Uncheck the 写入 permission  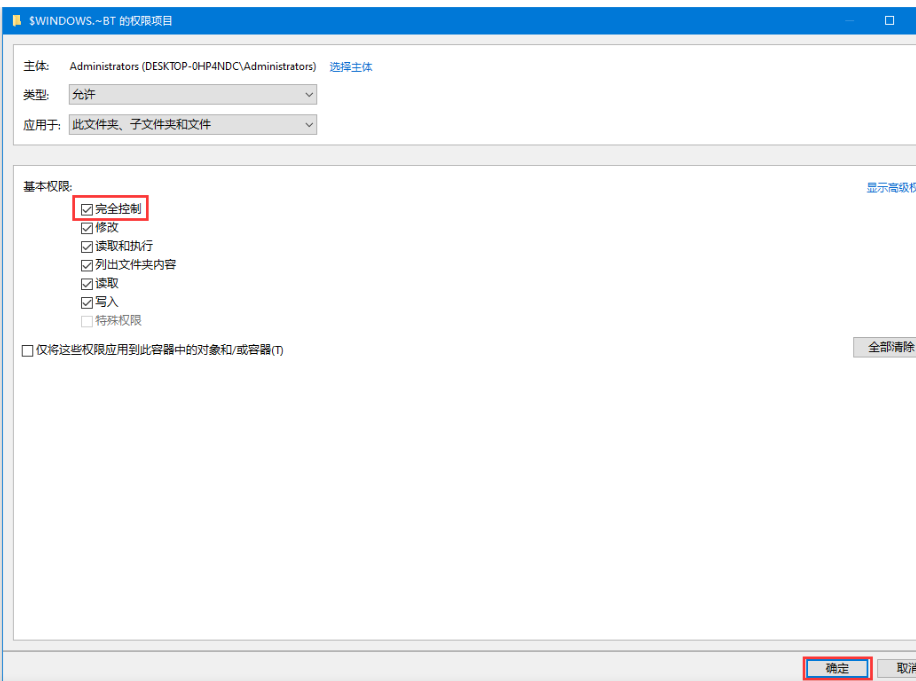pos(87,302)
